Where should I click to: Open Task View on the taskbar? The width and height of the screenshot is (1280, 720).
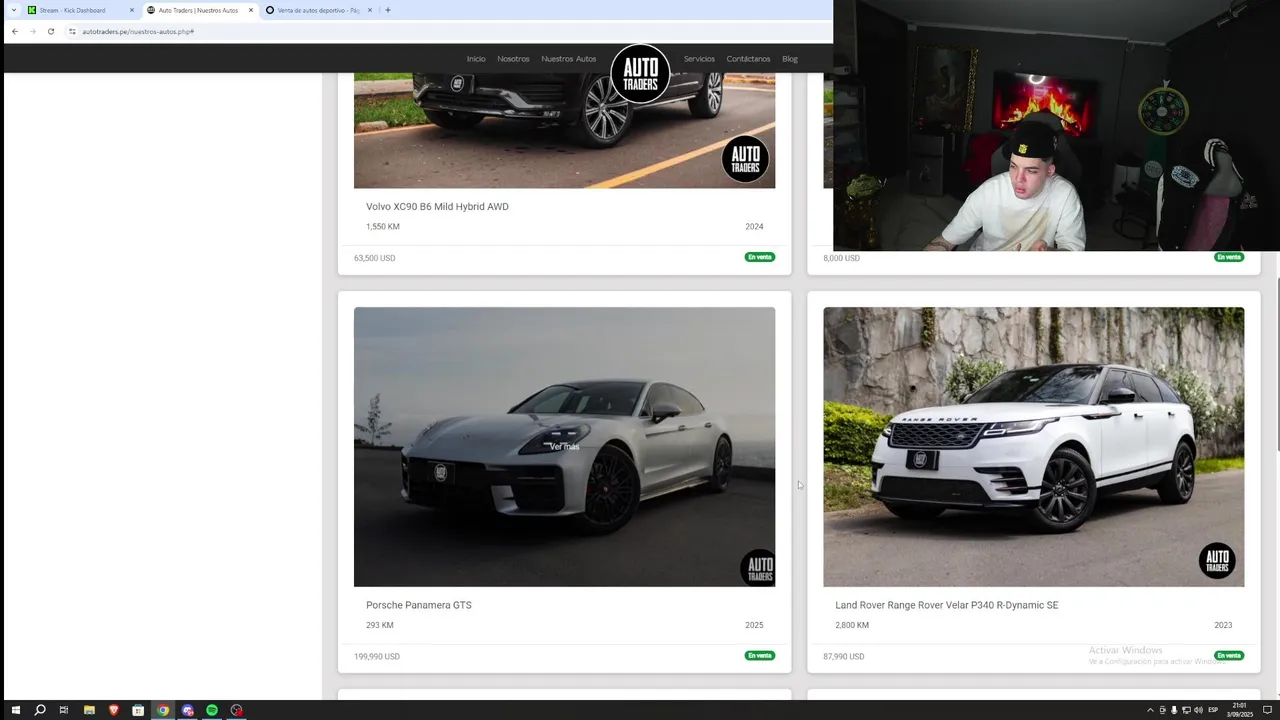click(x=64, y=710)
